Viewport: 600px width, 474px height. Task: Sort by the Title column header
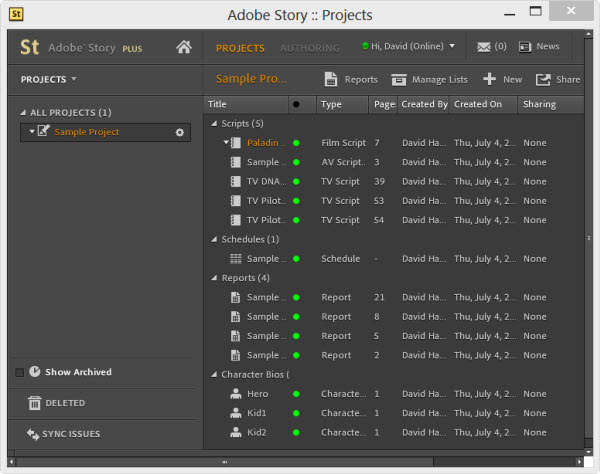tap(246, 104)
